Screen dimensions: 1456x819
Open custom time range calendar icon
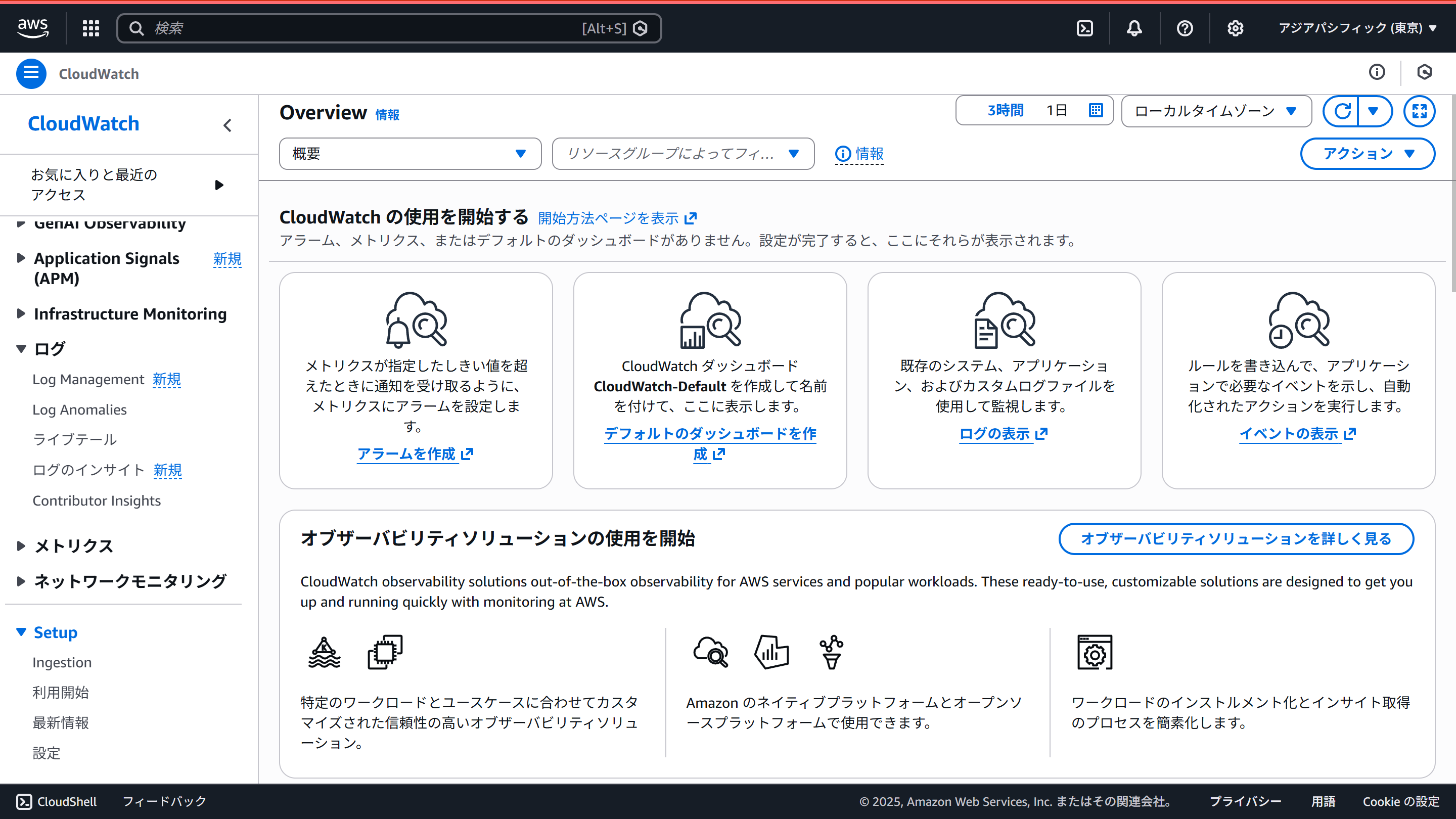coord(1096,110)
